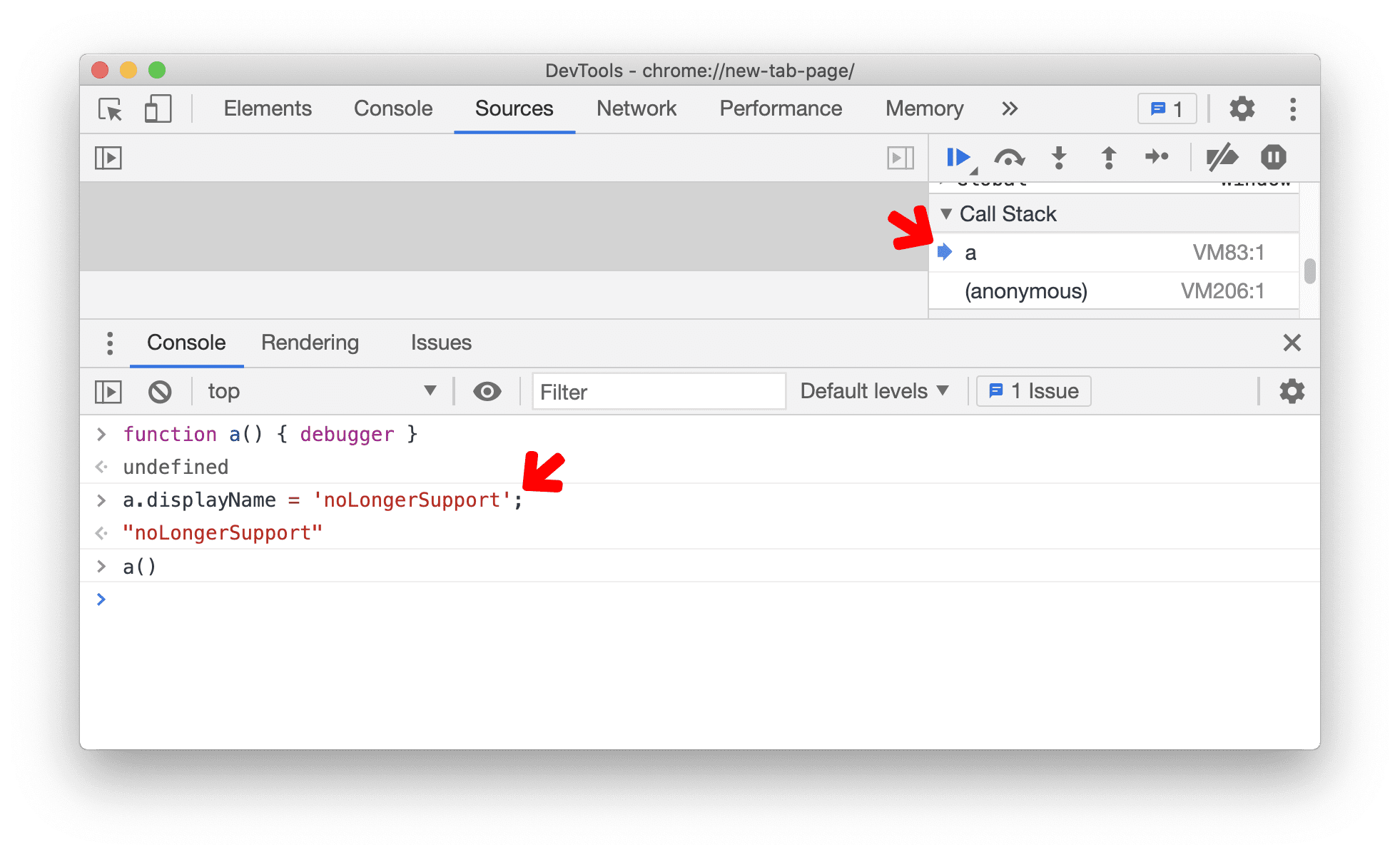Toggle the eye visibility icon in Console
The image size is (1400, 855).
[487, 390]
